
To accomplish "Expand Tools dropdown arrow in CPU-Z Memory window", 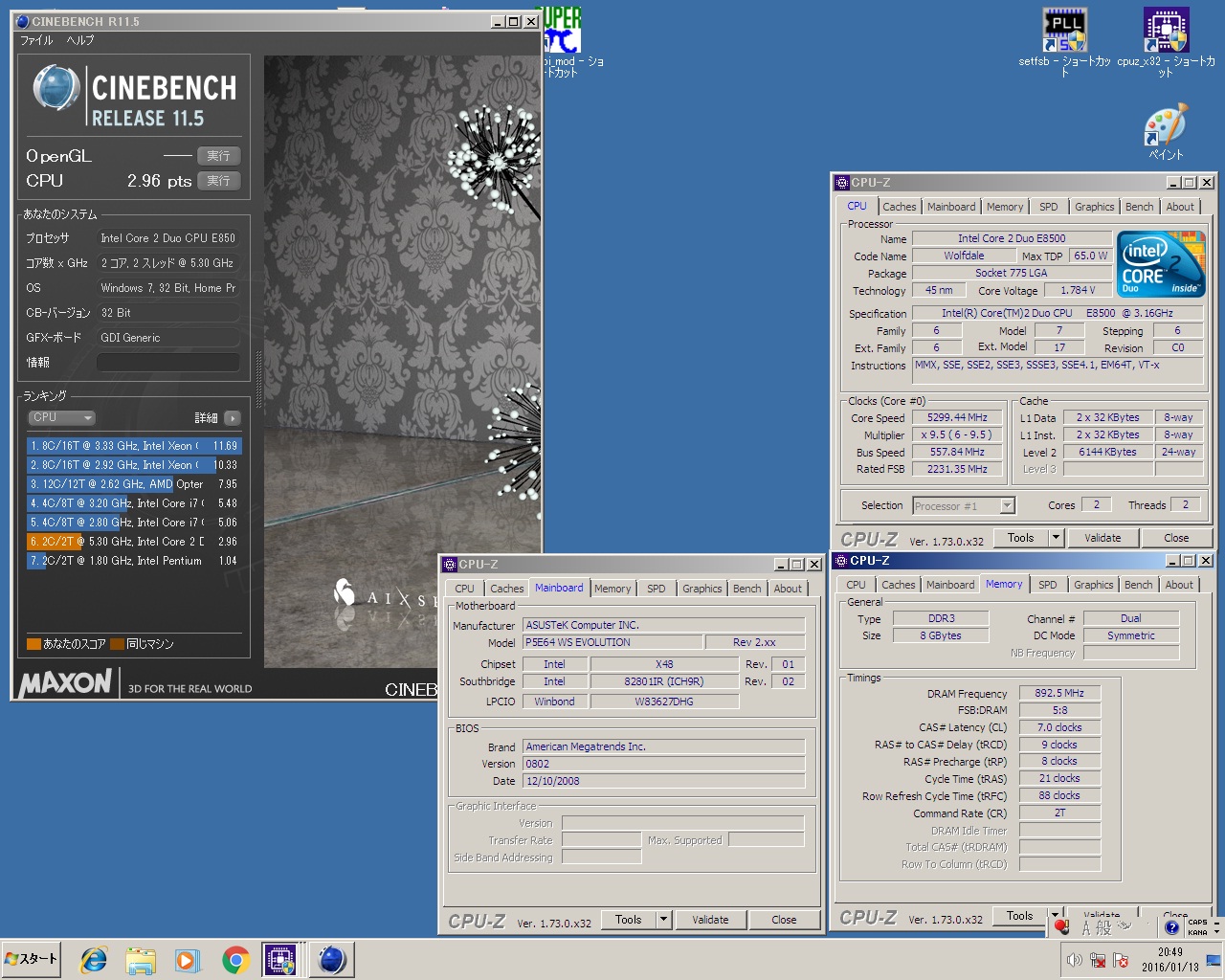I will (x=1055, y=916).
